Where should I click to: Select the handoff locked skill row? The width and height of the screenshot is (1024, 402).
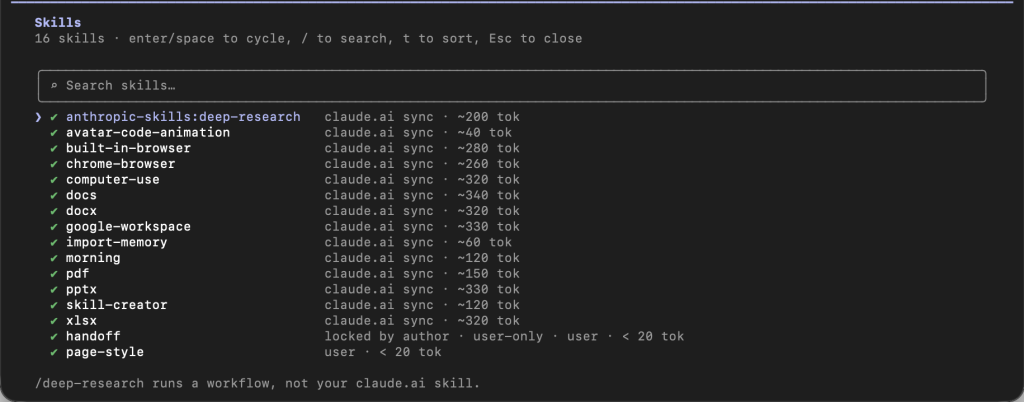(x=367, y=337)
